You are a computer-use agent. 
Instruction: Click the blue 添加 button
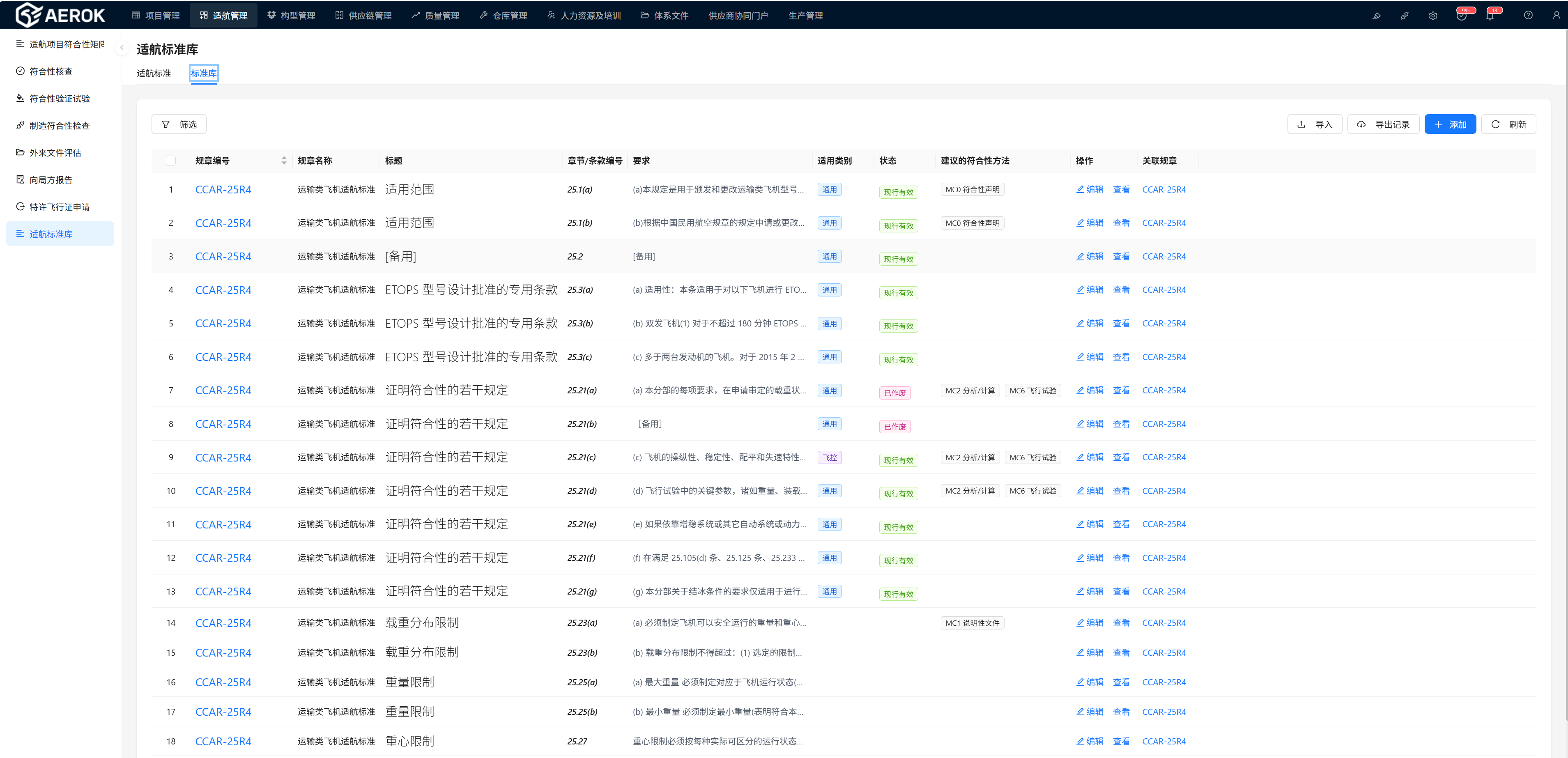click(1450, 124)
